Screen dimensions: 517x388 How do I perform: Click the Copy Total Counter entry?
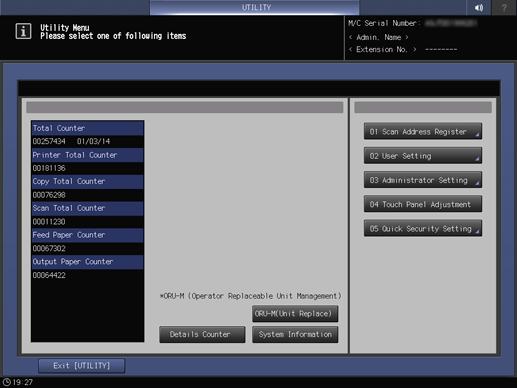coord(87,182)
